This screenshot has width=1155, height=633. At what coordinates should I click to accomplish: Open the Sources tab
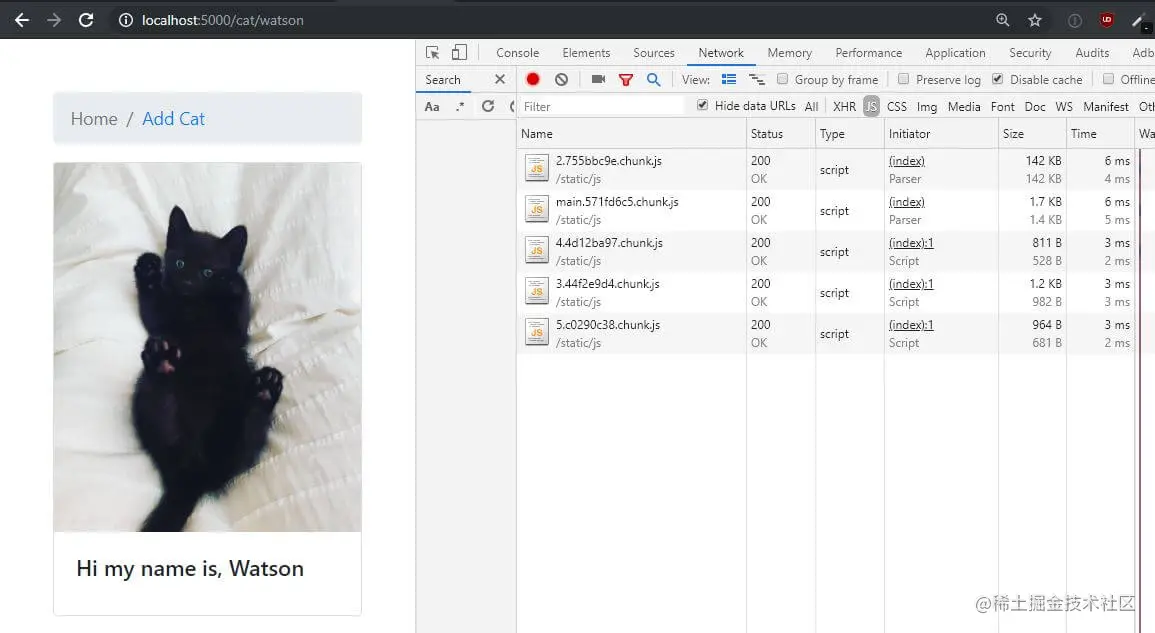[654, 53]
